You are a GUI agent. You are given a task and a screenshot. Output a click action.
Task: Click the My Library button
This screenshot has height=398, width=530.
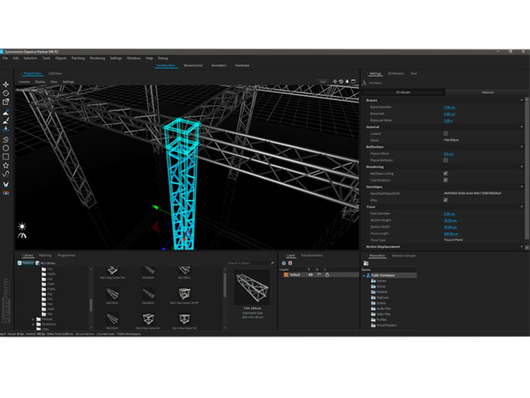(46, 263)
